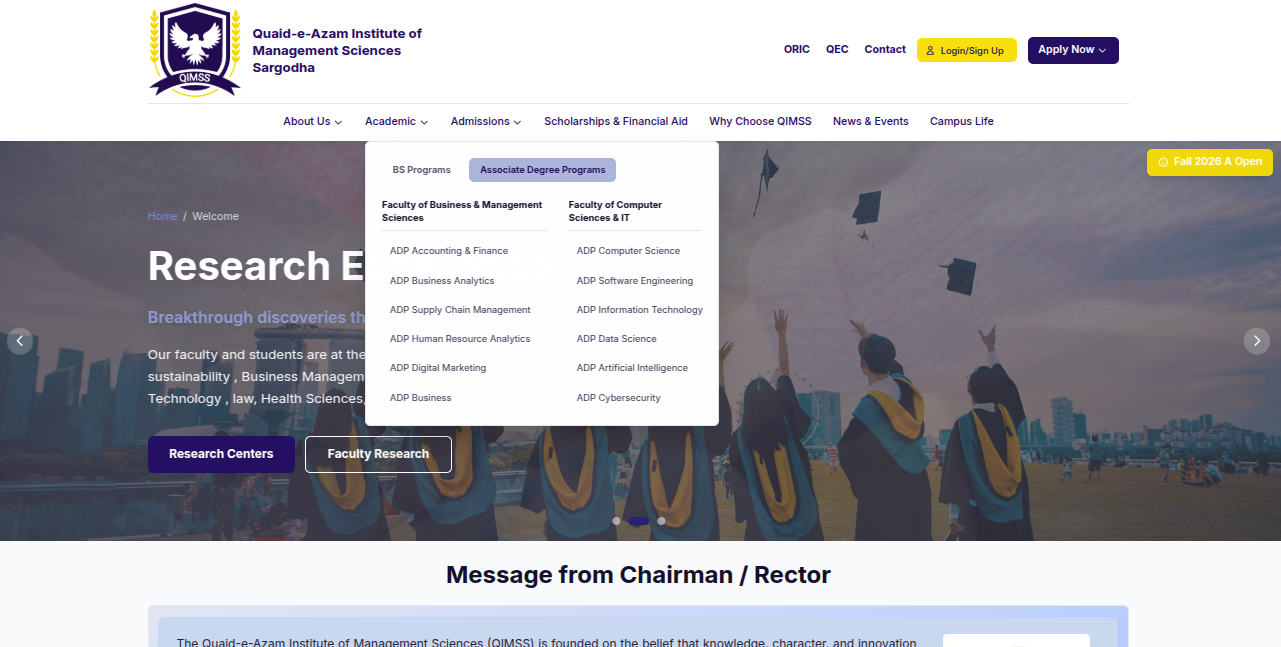Expand the Admissions dropdown menu
The height and width of the screenshot is (647, 1281).
click(486, 122)
